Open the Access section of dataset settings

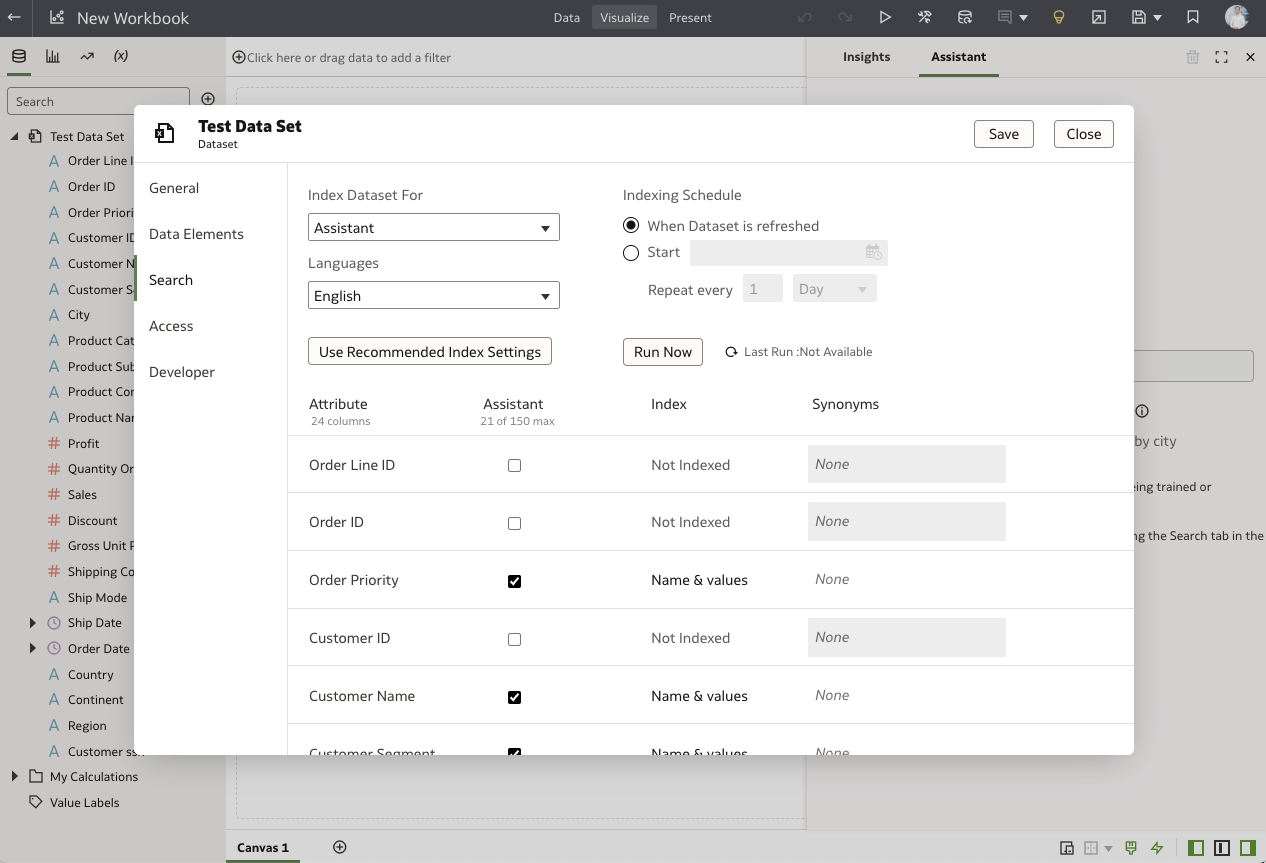pyautogui.click(x=171, y=325)
